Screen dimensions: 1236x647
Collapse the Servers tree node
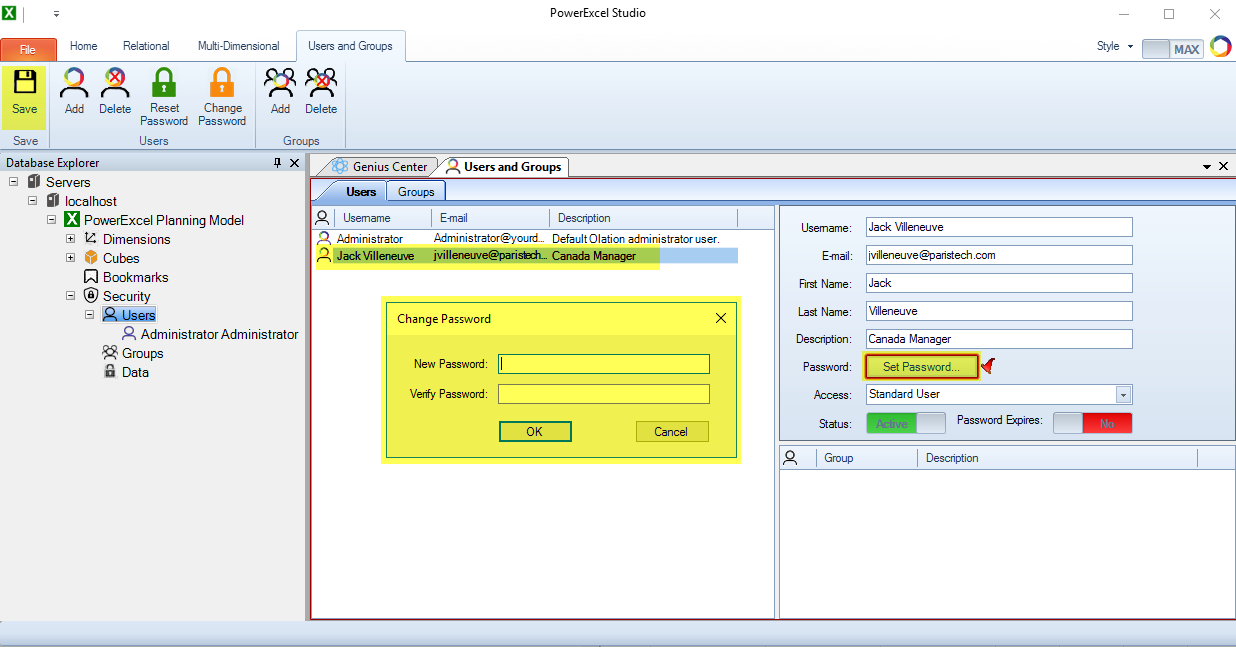point(13,182)
